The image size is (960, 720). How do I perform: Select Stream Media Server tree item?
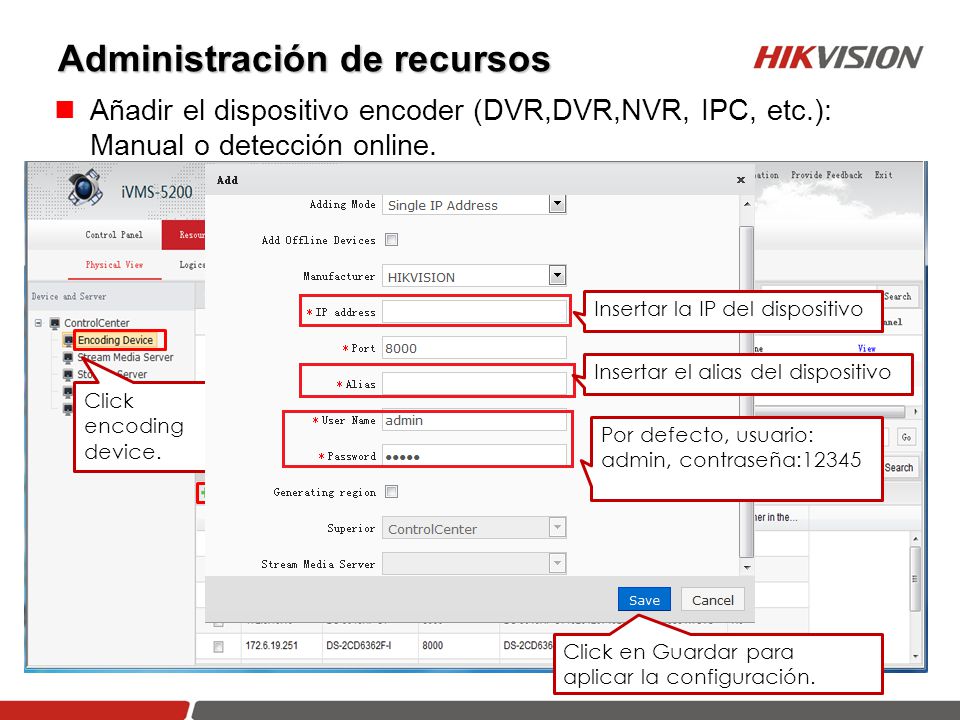coord(126,357)
